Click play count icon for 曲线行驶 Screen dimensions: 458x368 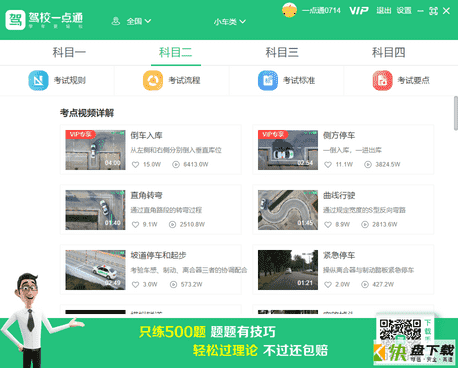click(365, 224)
